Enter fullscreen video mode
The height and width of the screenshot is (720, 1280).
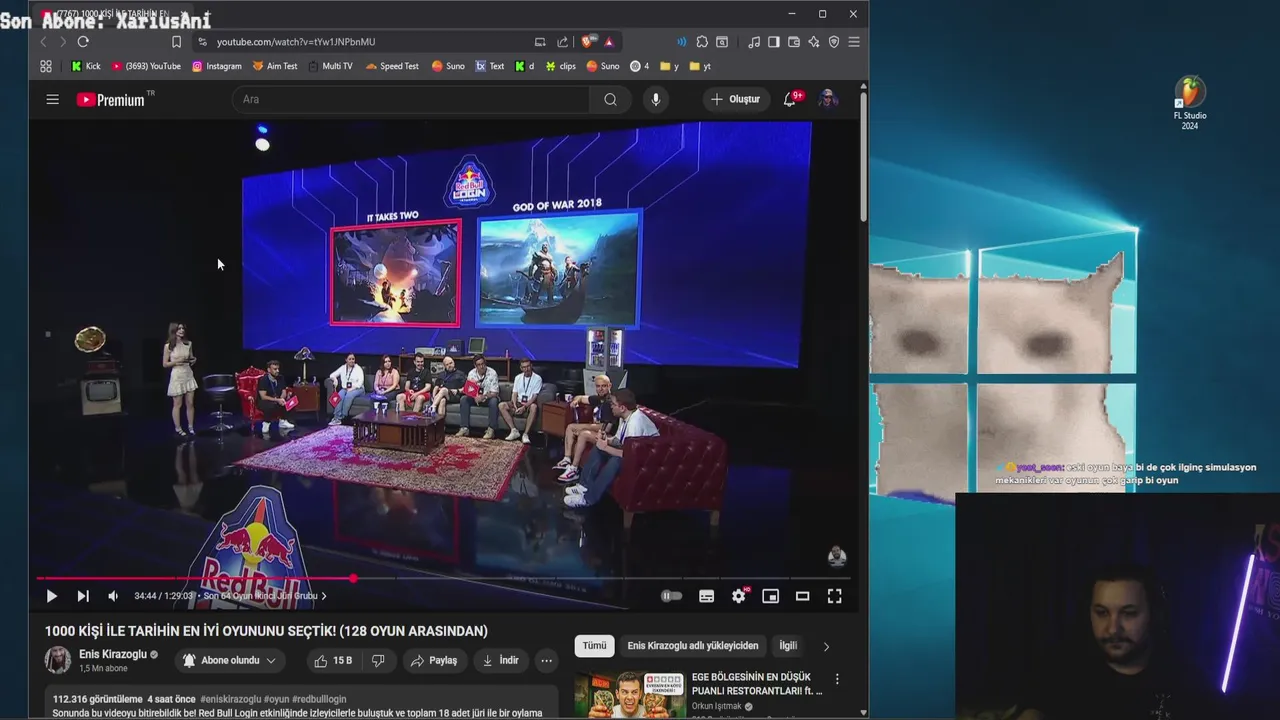pyautogui.click(x=834, y=596)
